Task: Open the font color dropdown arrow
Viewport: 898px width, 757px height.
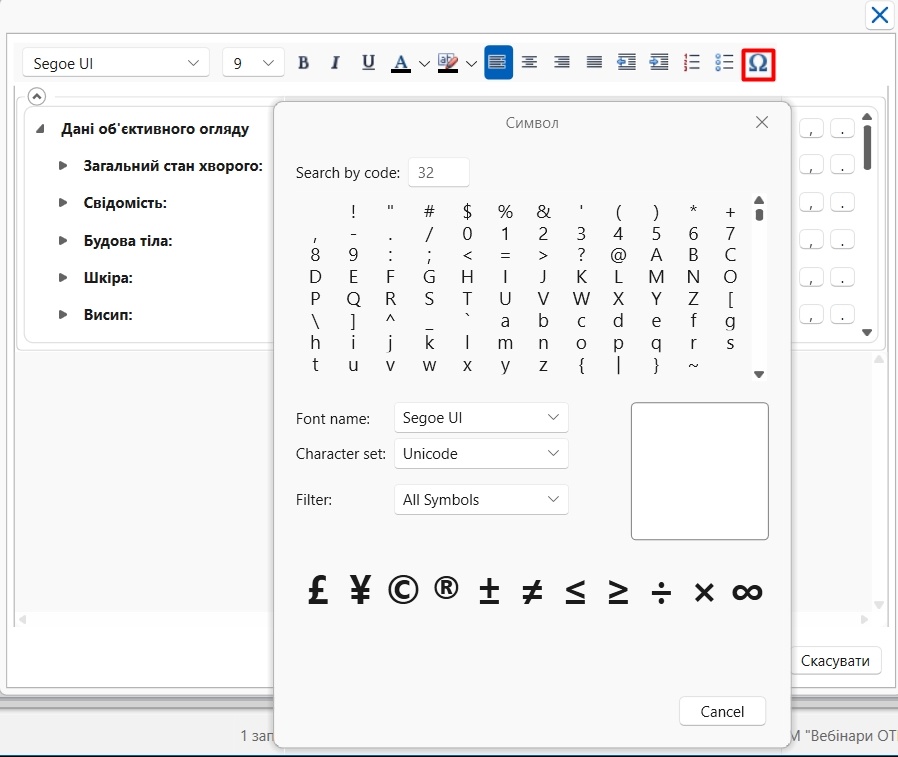Action: point(424,64)
